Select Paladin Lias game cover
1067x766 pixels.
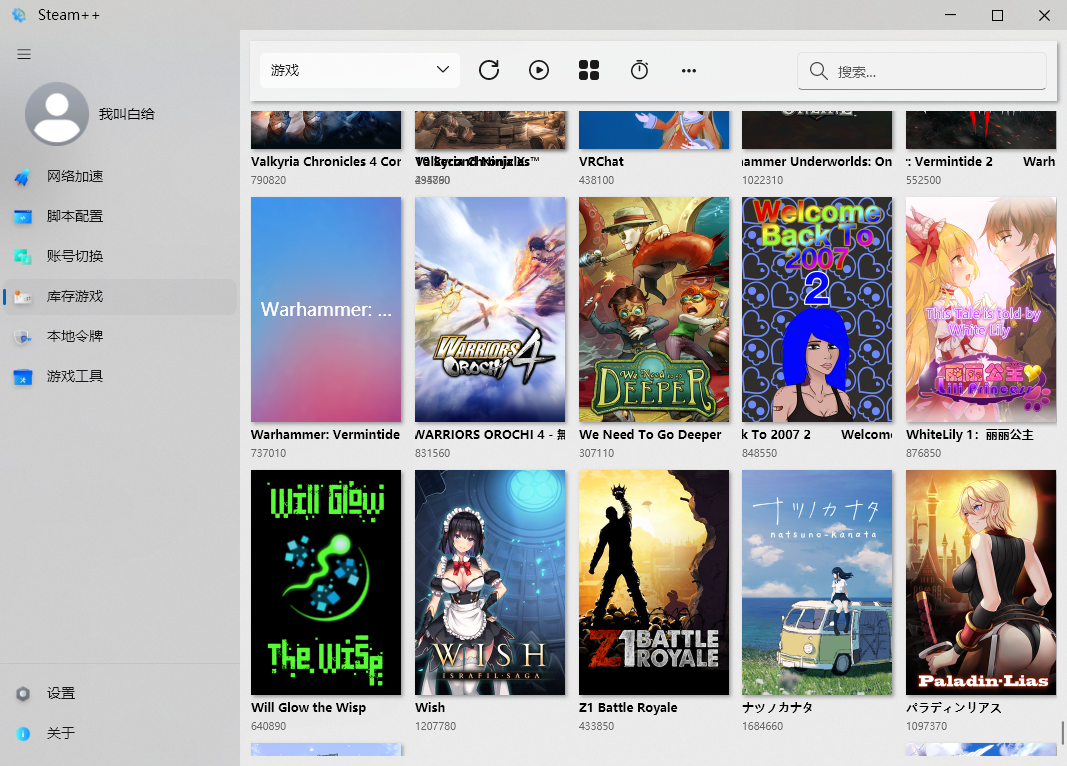tap(981, 582)
